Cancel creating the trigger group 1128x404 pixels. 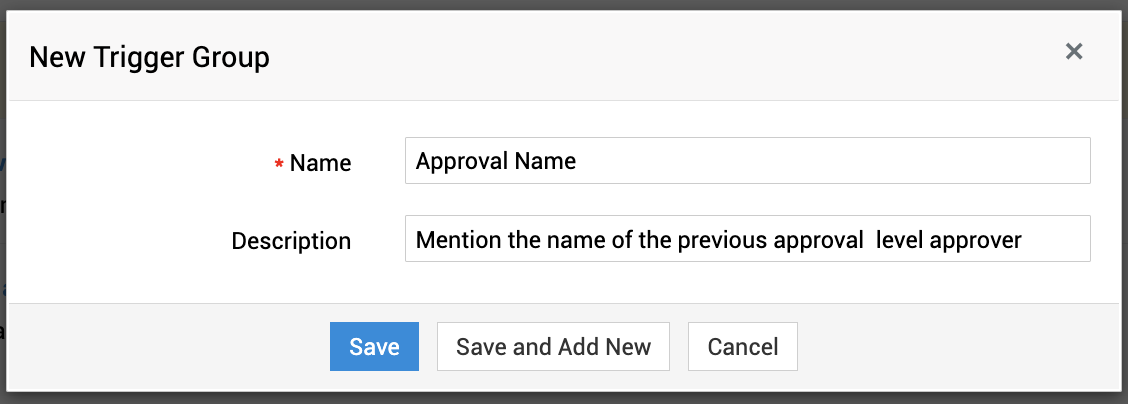[742, 347]
